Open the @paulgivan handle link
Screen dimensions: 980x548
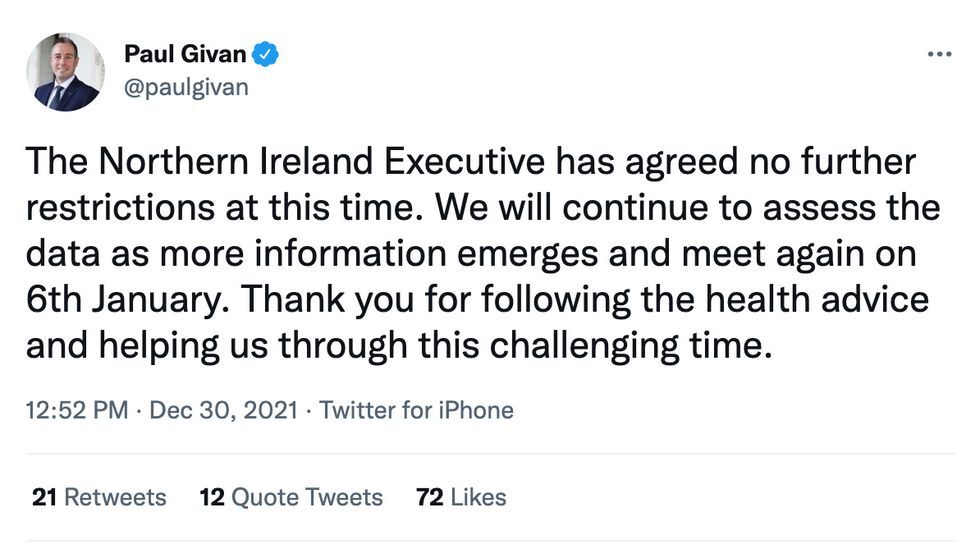(x=186, y=88)
